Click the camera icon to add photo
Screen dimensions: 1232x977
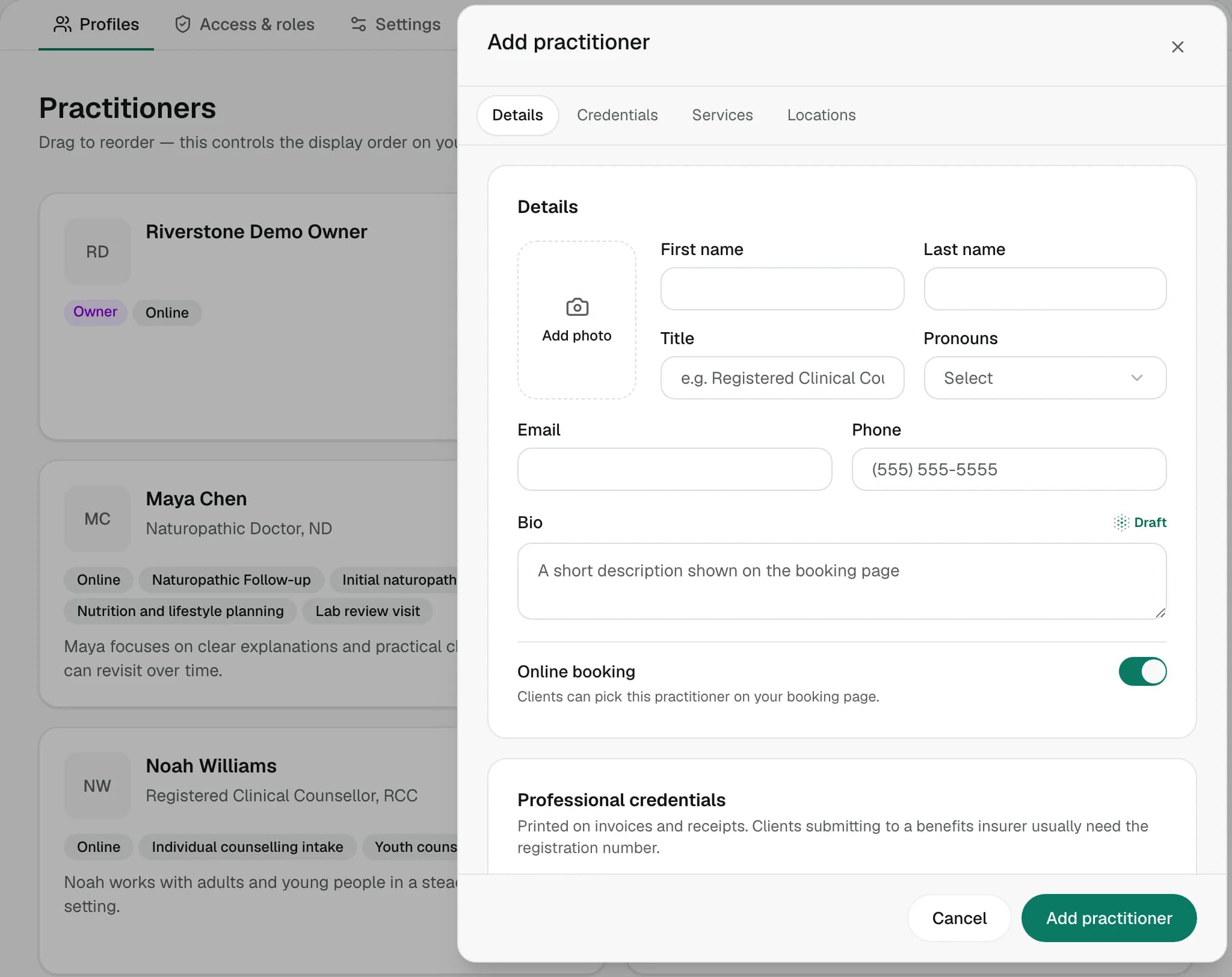tap(577, 307)
